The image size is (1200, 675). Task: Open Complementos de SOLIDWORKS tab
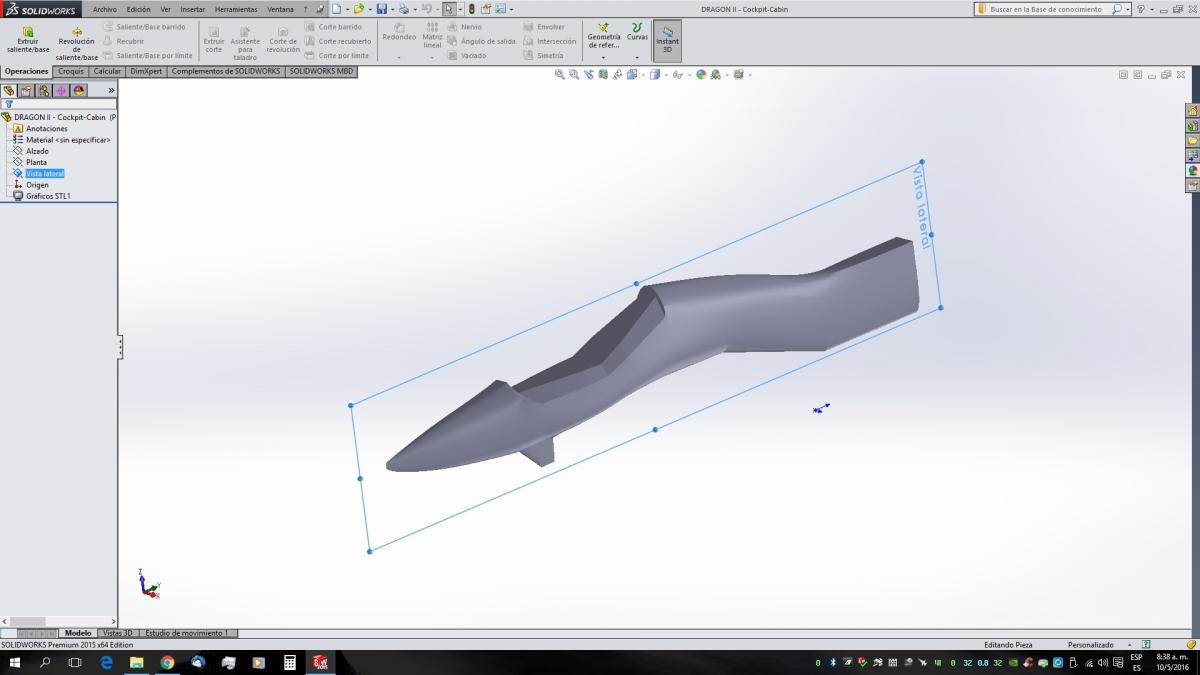(x=226, y=71)
